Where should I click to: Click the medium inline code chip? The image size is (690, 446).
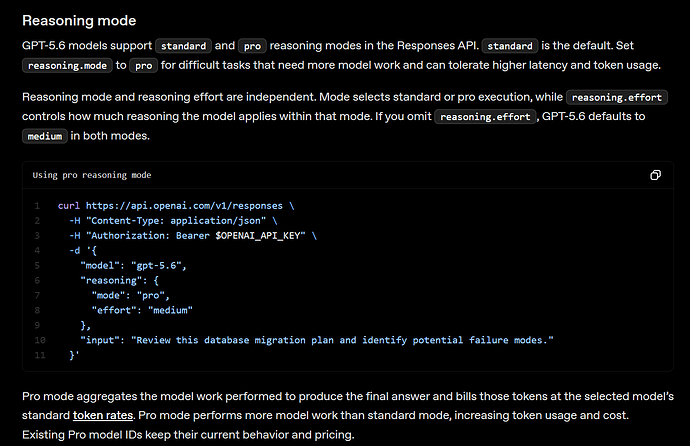(x=45, y=136)
